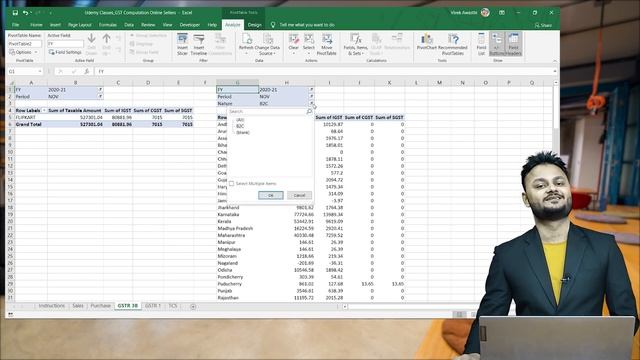The width and height of the screenshot is (640, 360).
Task: Check Select Multiple Items
Action: point(231,184)
